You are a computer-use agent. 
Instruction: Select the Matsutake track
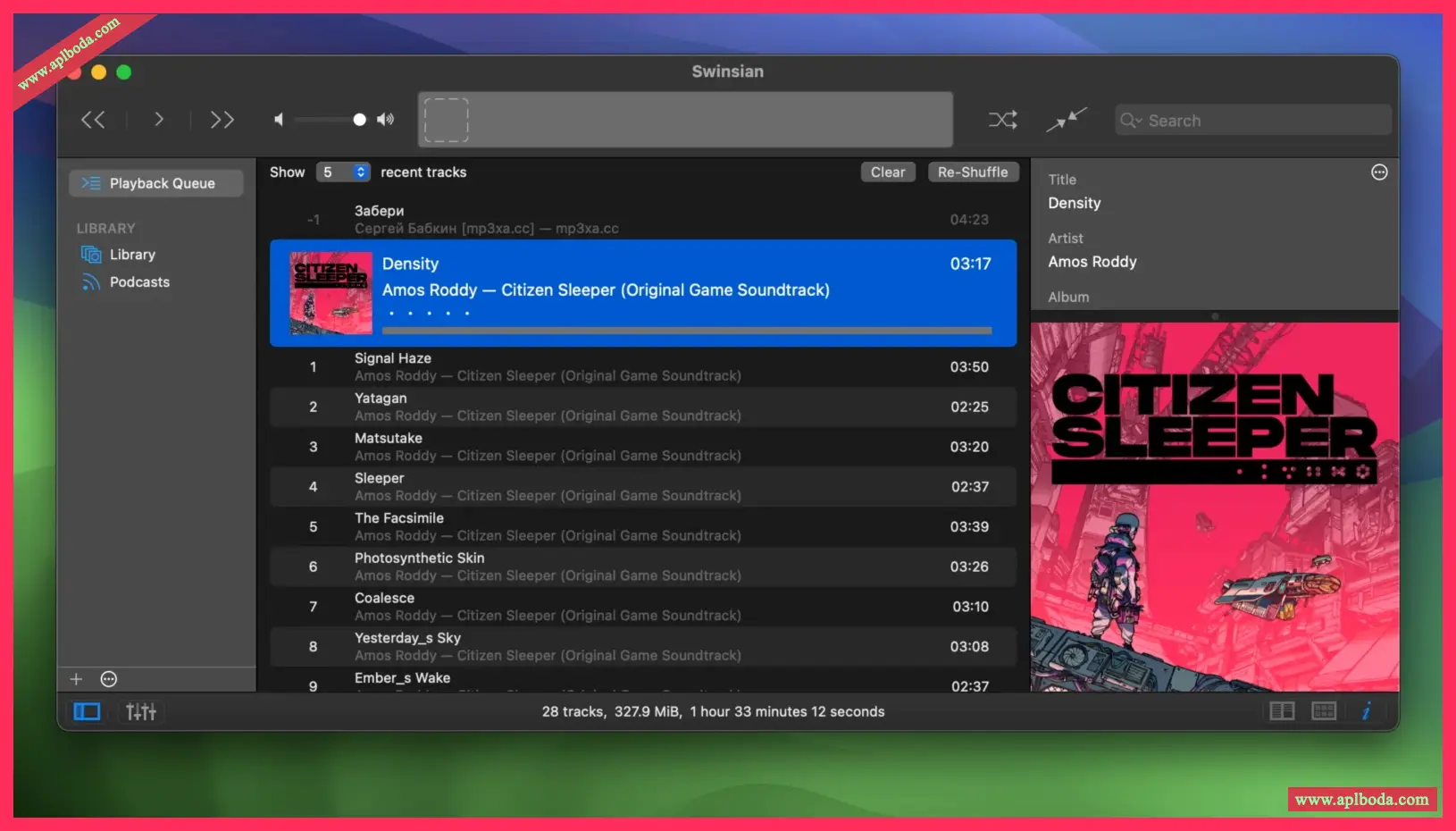click(x=643, y=447)
